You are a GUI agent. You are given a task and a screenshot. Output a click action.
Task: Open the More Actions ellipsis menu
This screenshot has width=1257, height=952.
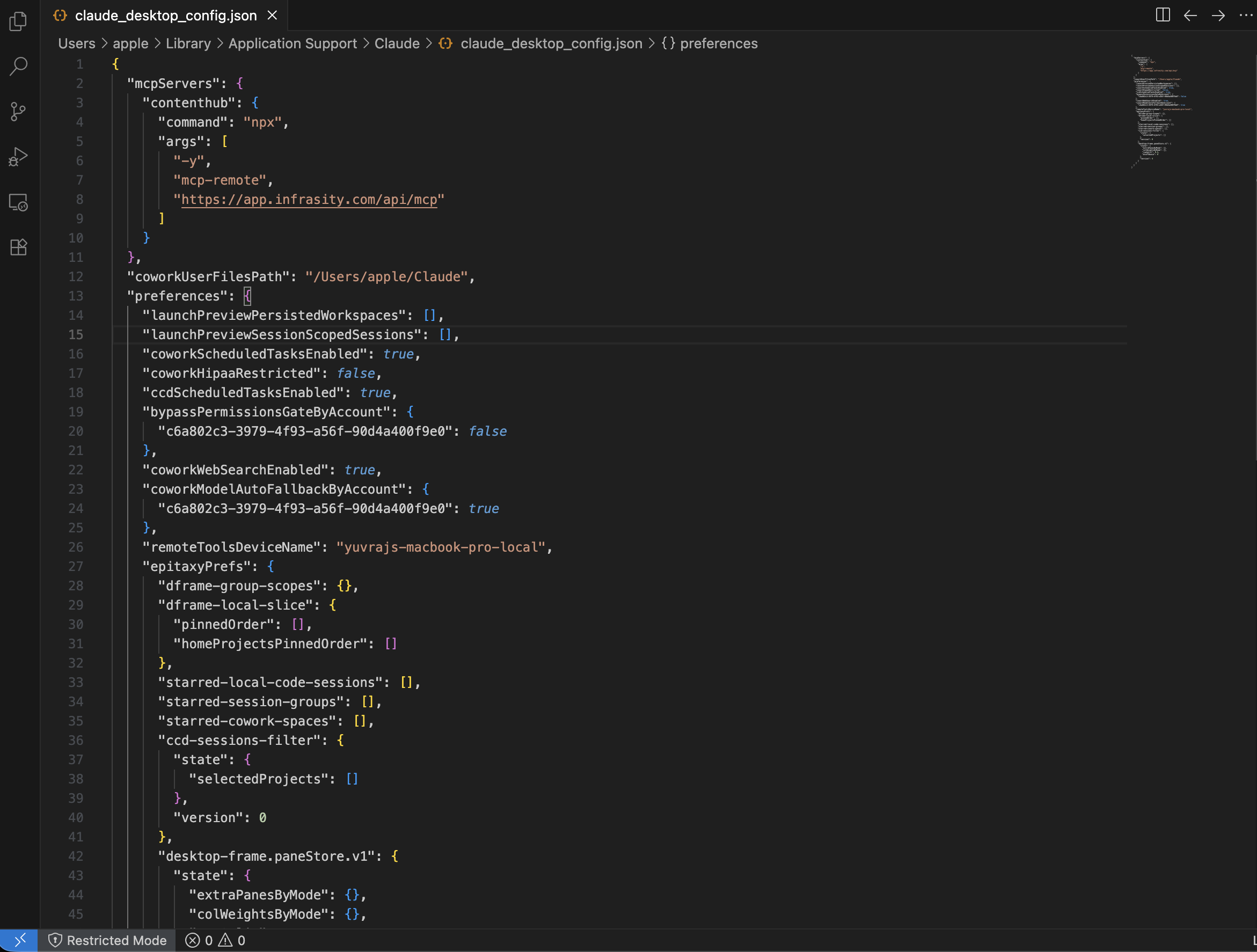1245,16
